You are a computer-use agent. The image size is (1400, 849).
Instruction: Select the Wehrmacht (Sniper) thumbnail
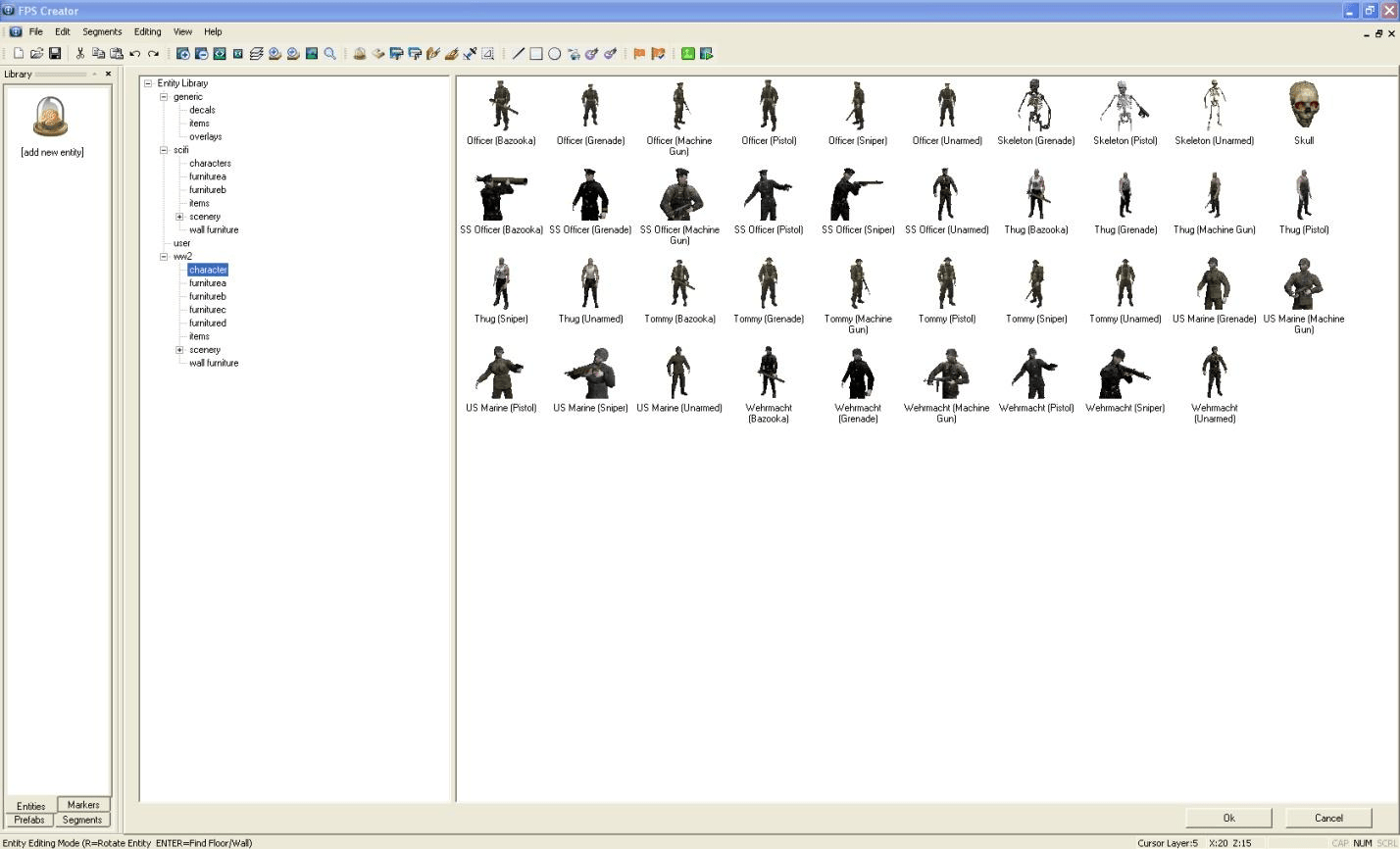pos(1125,373)
